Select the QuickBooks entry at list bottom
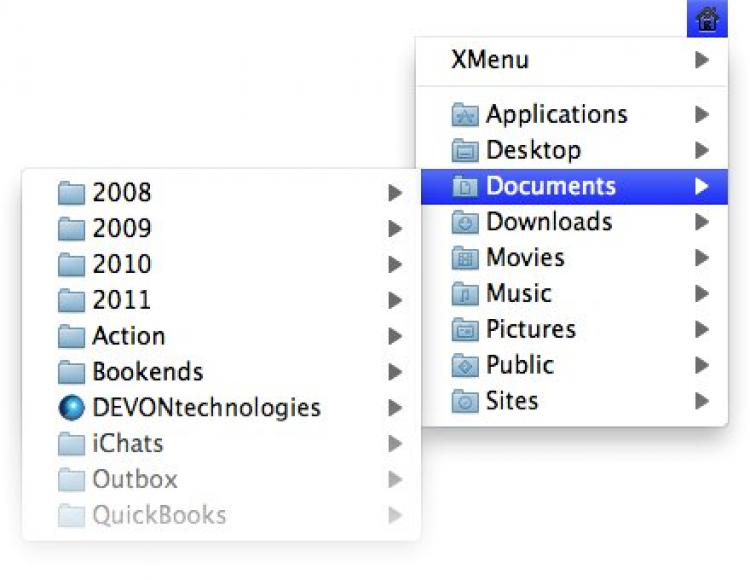Image resolution: width=750 pixels, height=580 pixels. point(158,516)
